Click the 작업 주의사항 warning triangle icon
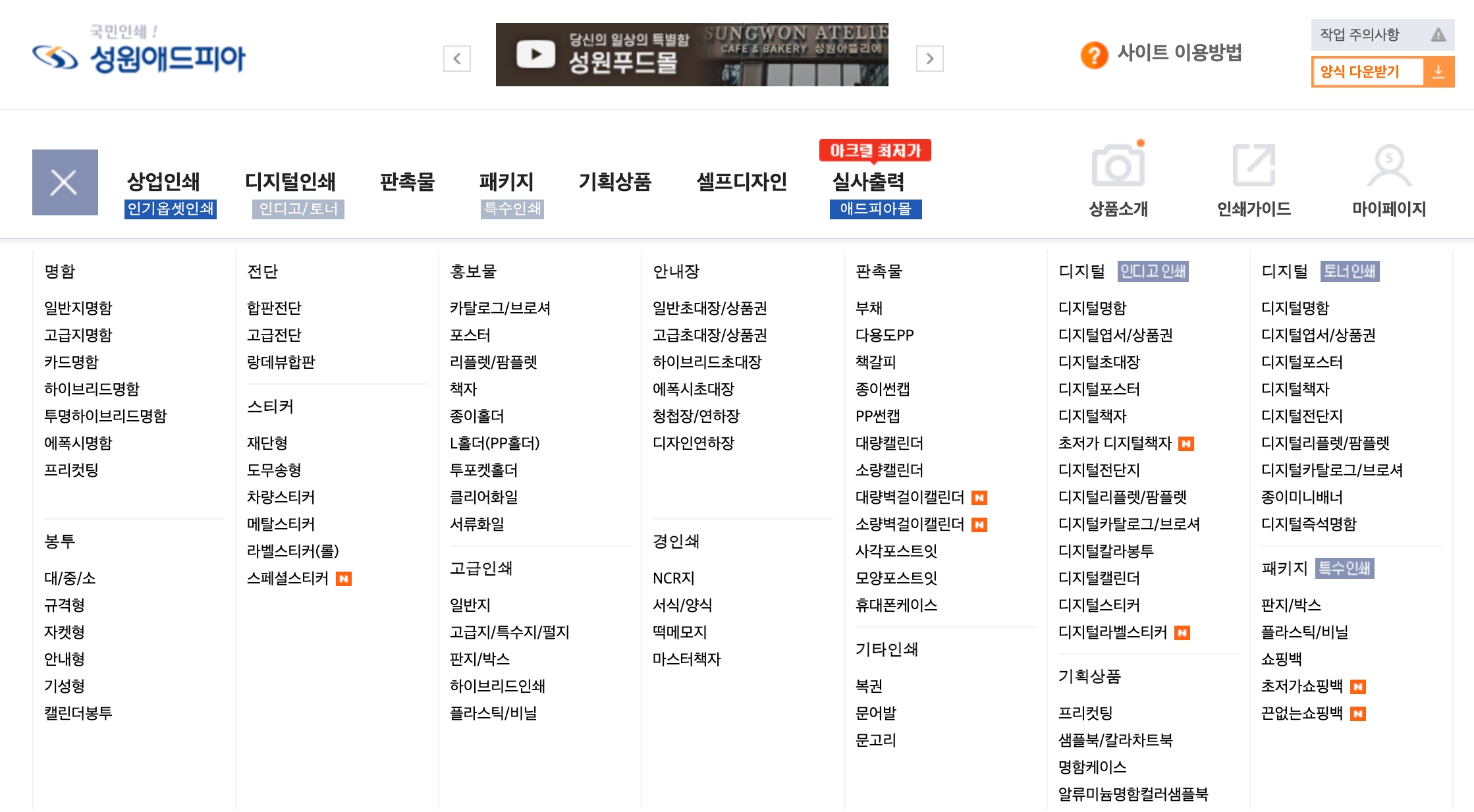Screen dimensions: 1474x812 (1438, 35)
